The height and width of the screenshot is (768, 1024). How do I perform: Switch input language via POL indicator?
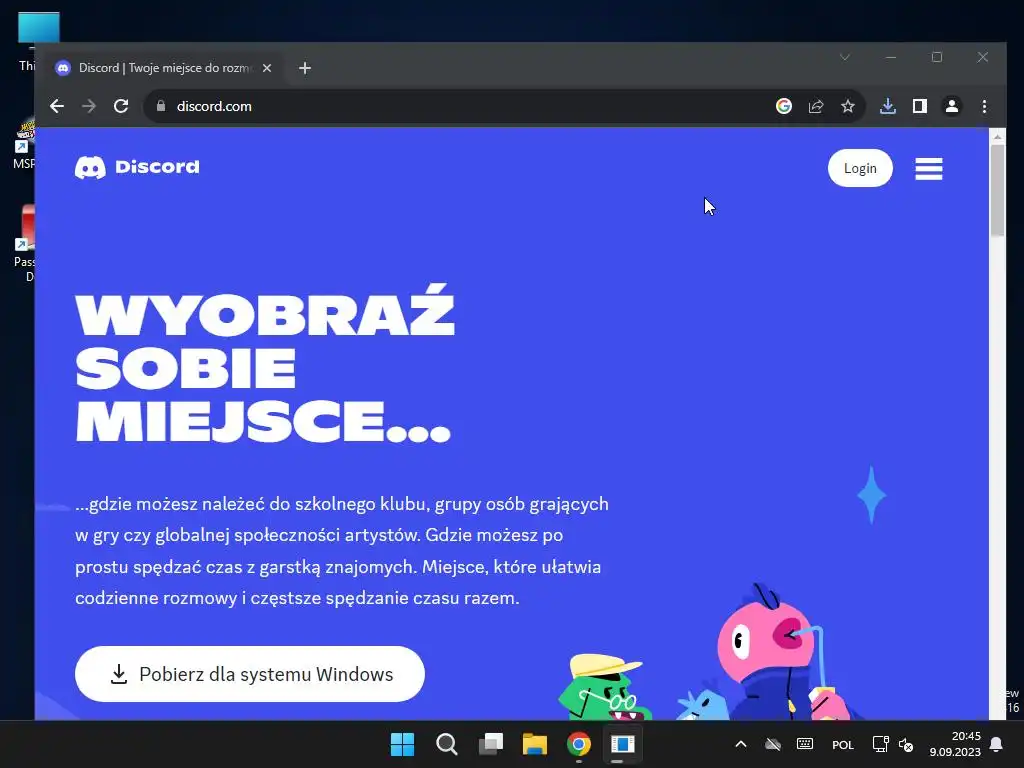[842, 744]
